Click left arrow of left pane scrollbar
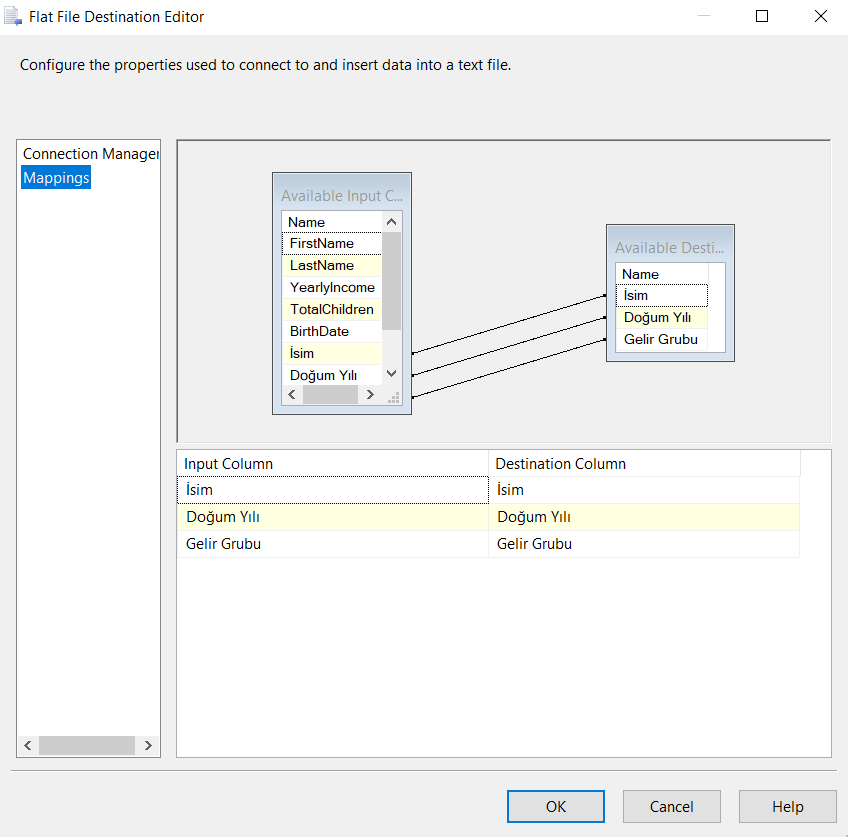This screenshot has height=837, width=848. tap(28, 746)
